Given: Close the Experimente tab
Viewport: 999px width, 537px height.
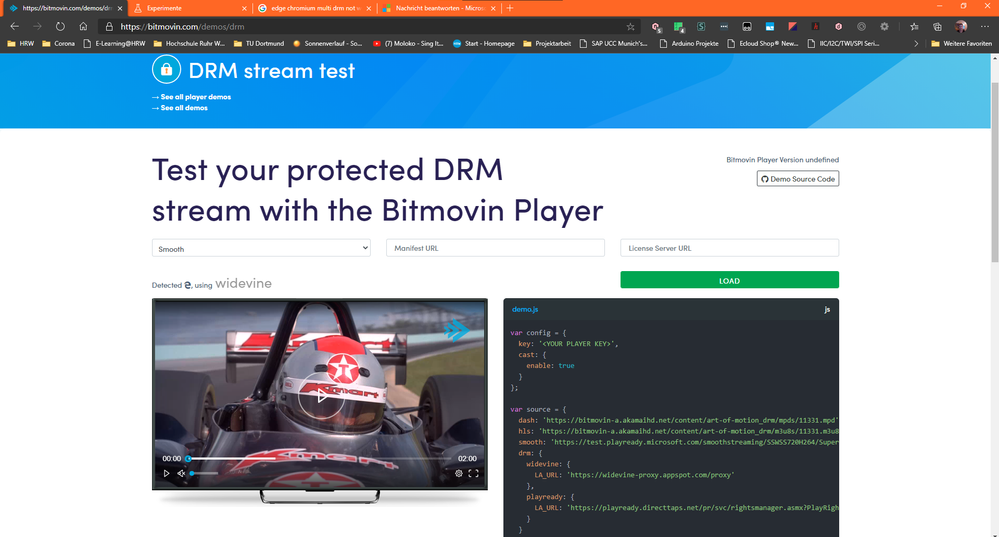Looking at the screenshot, I should click(x=244, y=8).
